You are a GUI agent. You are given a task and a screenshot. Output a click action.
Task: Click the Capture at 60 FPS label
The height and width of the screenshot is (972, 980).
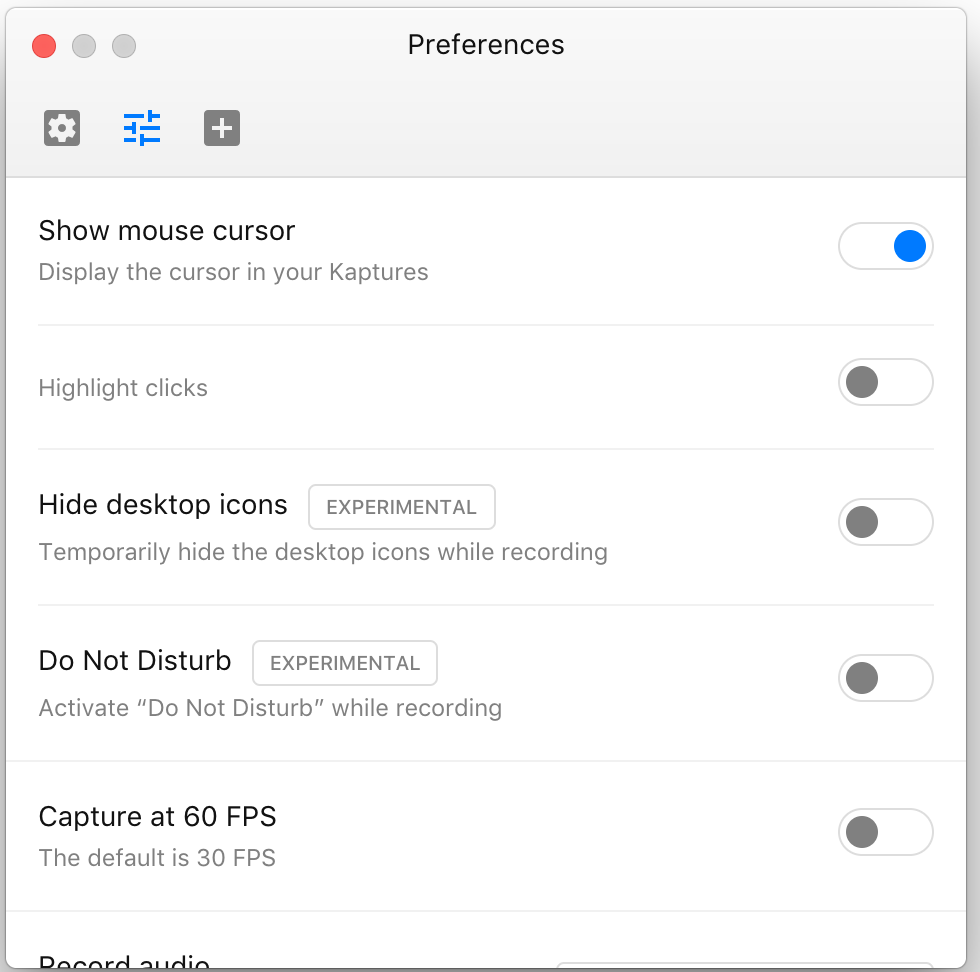coord(158,816)
